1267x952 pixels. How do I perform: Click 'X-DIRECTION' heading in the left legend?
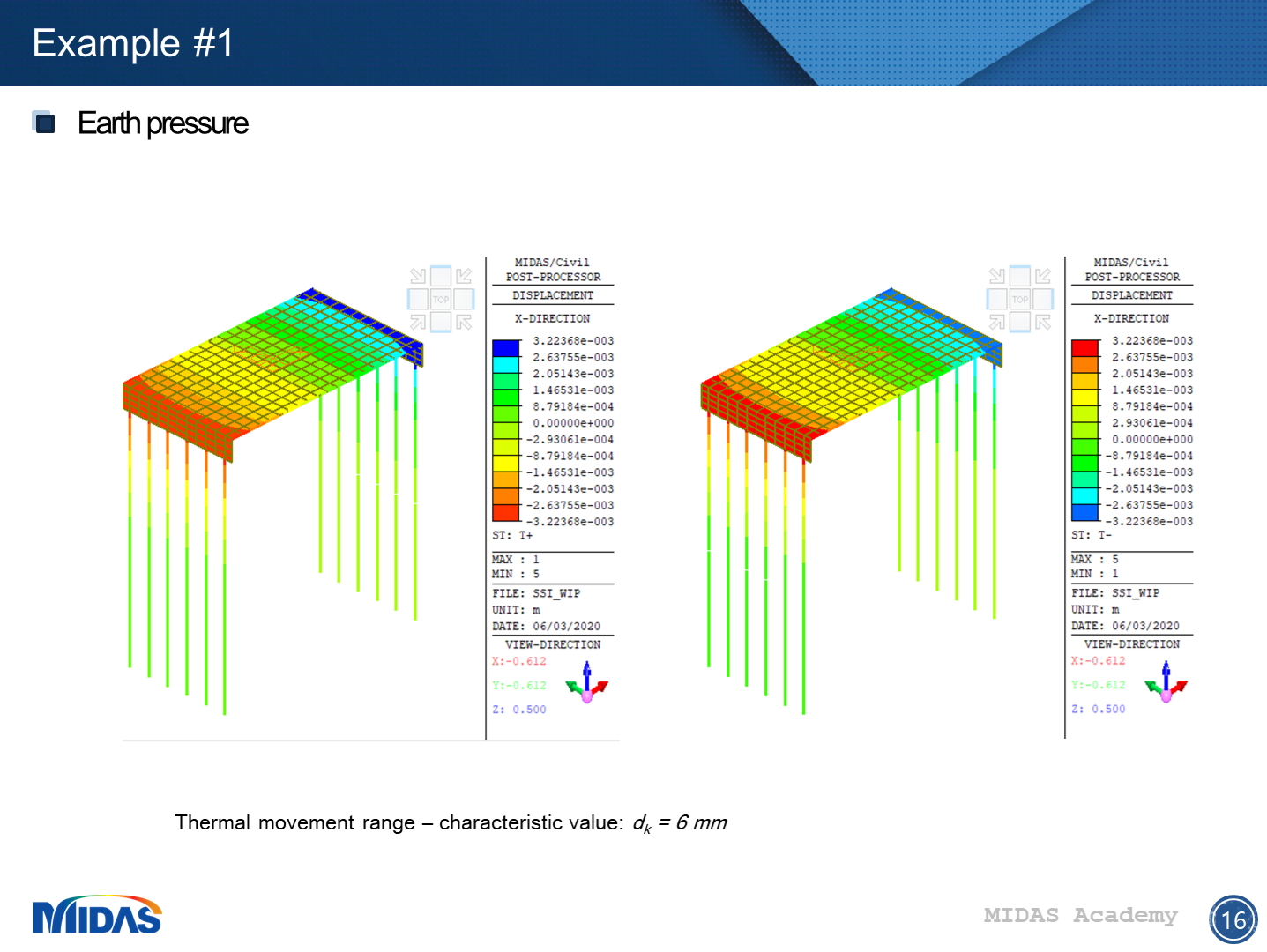(x=553, y=318)
